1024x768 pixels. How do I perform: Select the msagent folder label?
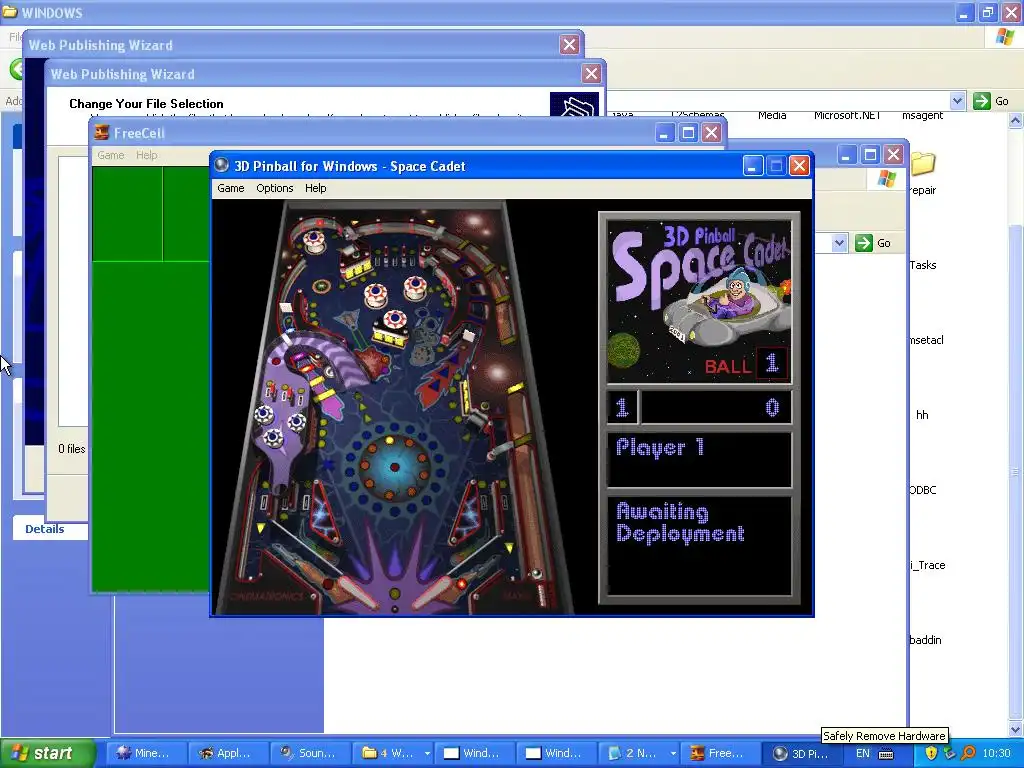(922, 116)
